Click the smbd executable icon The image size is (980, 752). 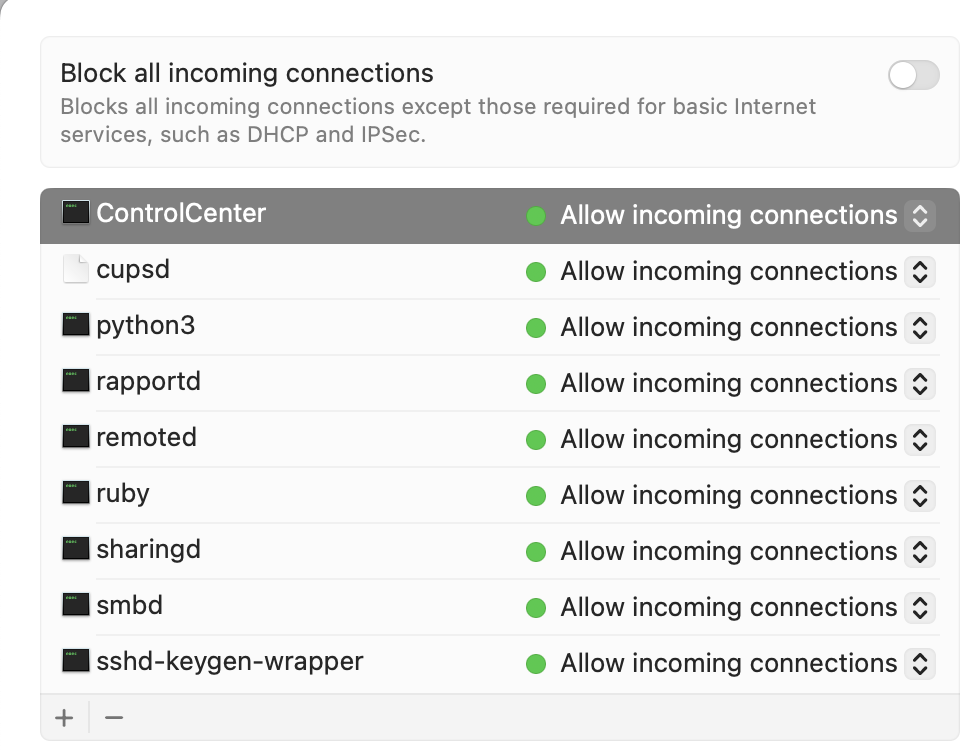pyautogui.click(x=75, y=606)
